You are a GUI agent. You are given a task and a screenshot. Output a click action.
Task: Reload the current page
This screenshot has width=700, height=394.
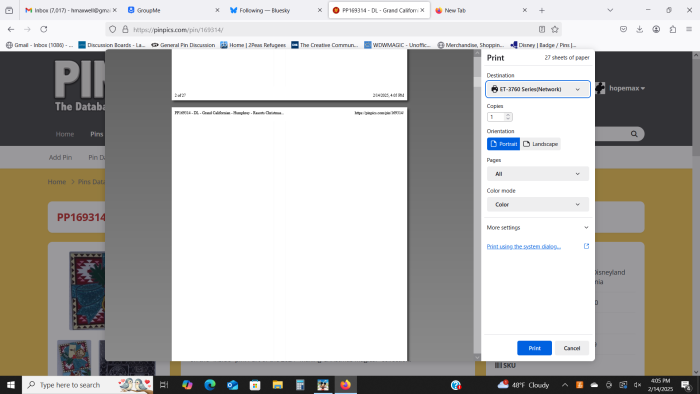pyautogui.click(x=44, y=29)
